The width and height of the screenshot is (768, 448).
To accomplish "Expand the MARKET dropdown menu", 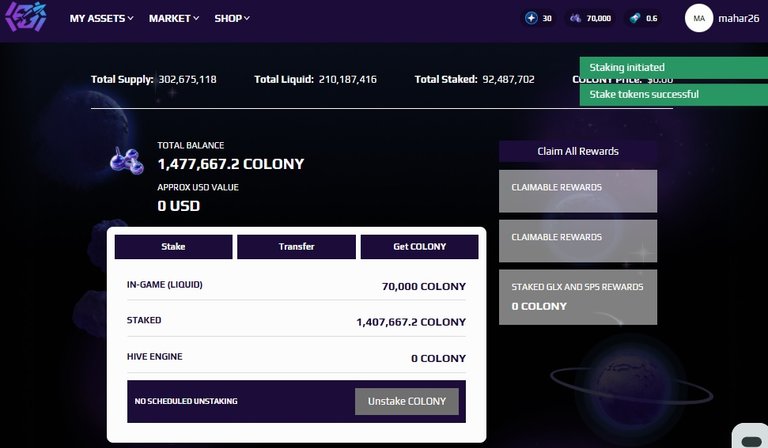I will (174, 19).
